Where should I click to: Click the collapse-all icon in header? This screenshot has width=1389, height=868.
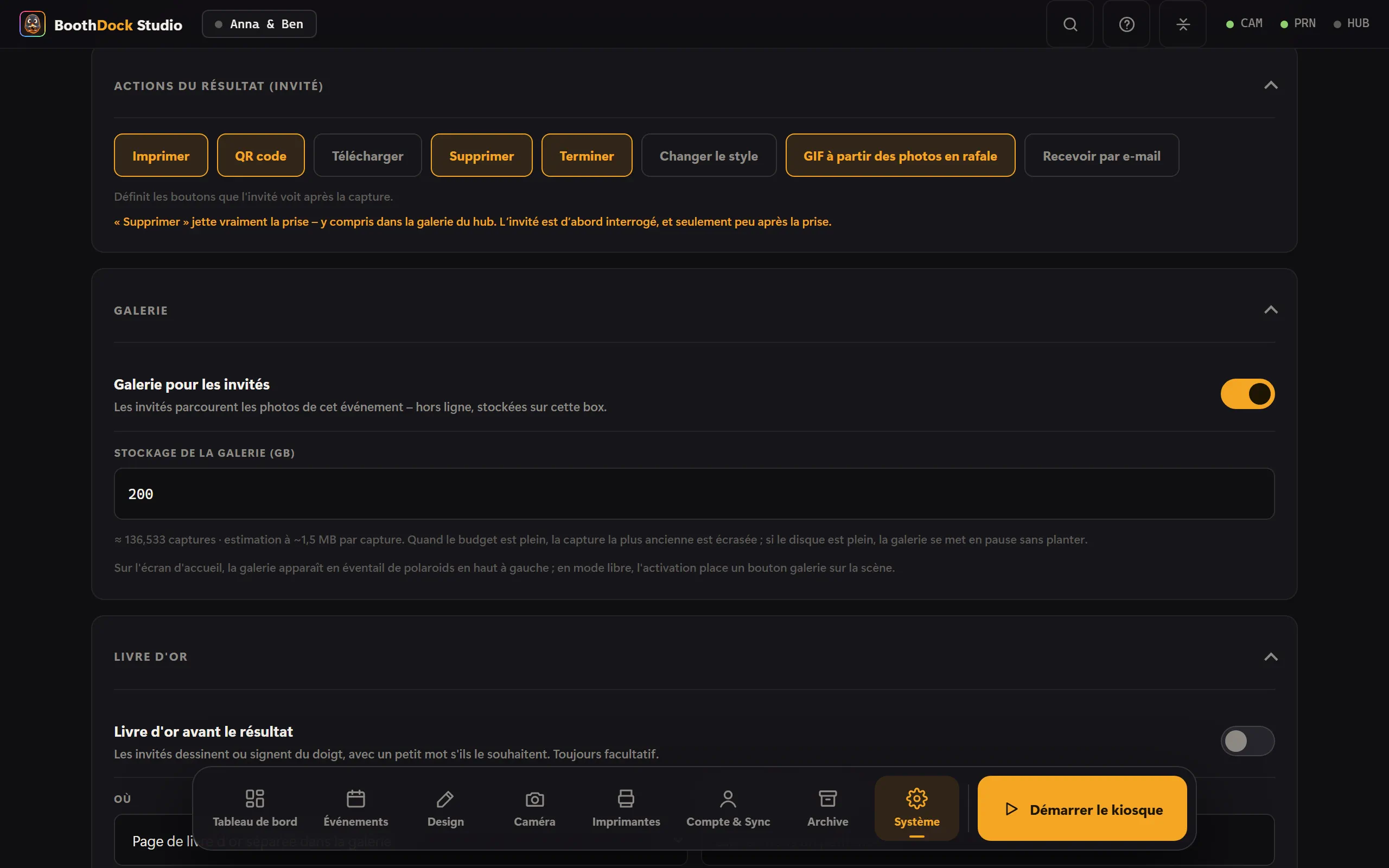point(1182,24)
